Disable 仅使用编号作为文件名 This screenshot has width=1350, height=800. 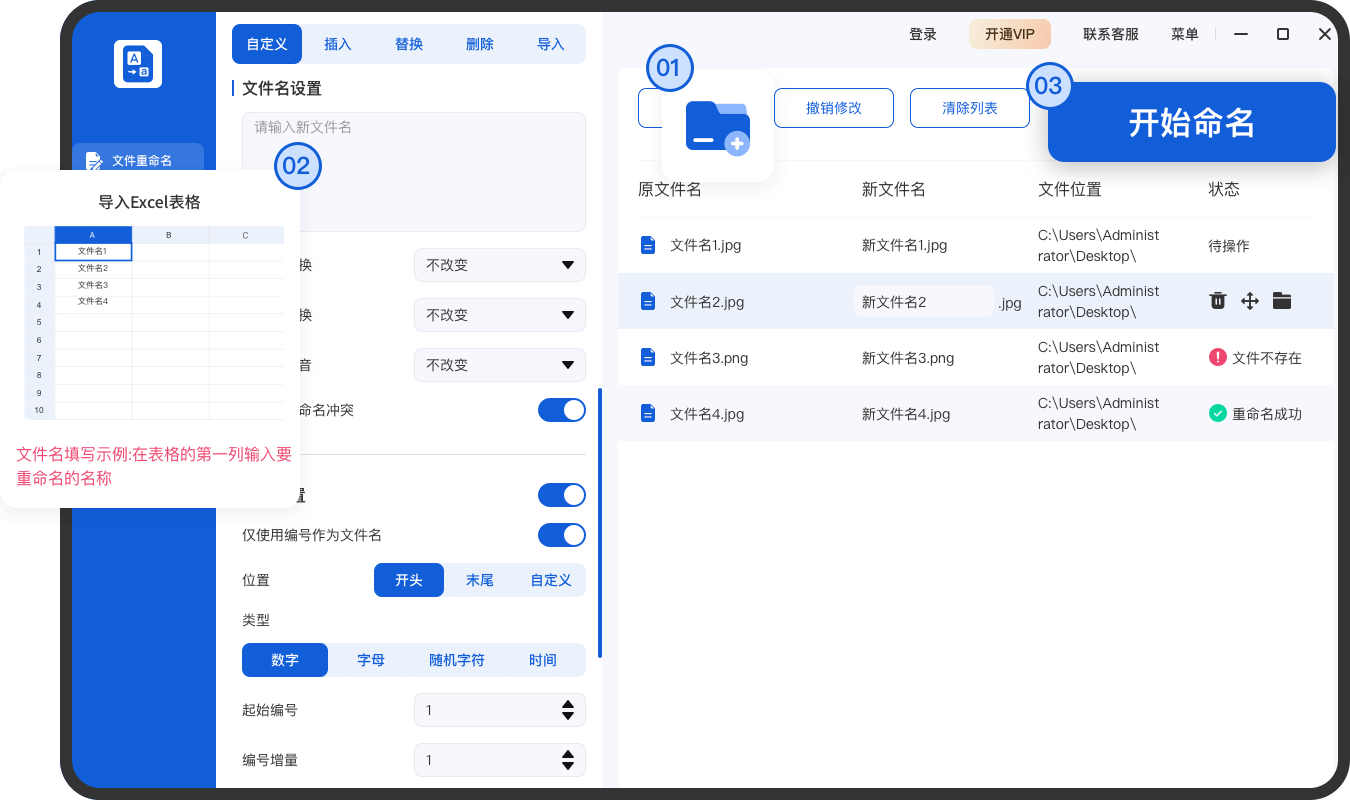point(561,535)
